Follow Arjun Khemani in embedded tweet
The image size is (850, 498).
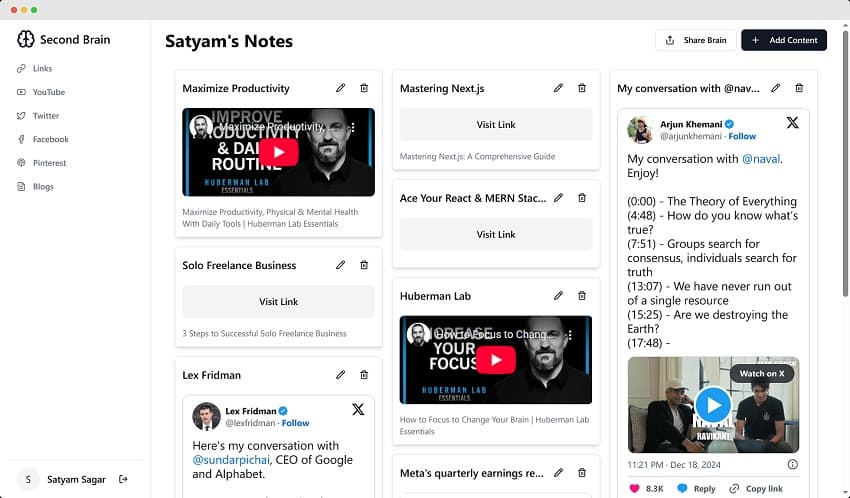pyautogui.click(x=742, y=137)
